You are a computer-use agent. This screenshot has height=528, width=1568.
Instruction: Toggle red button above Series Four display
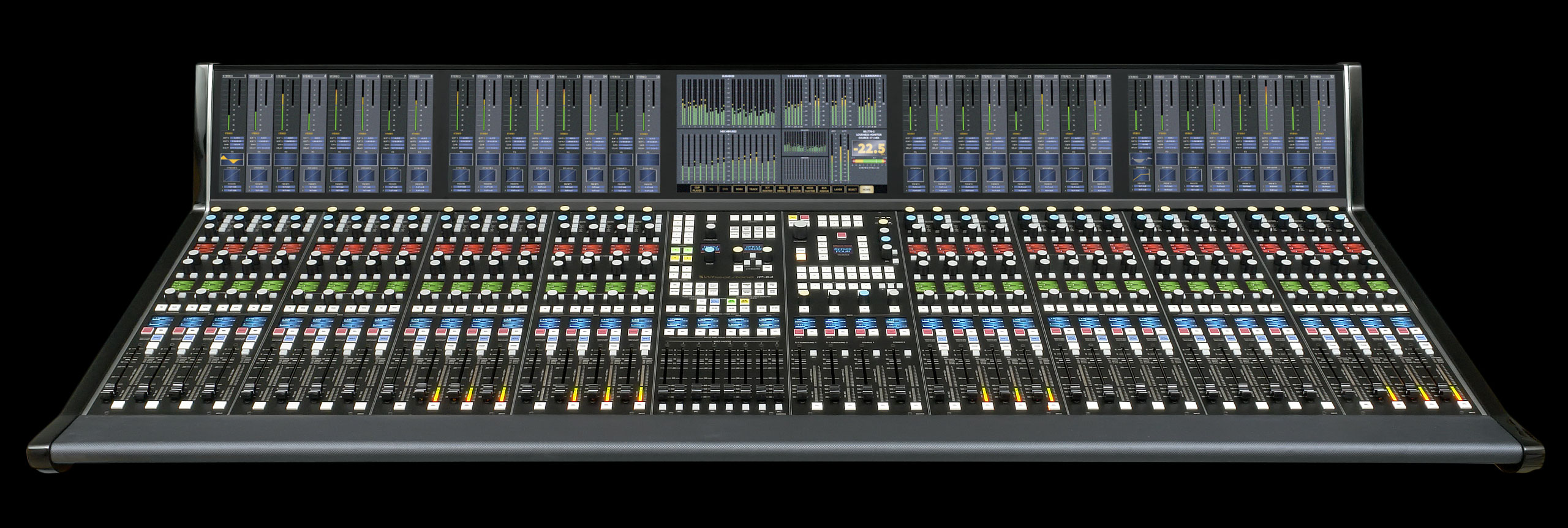coord(842,235)
